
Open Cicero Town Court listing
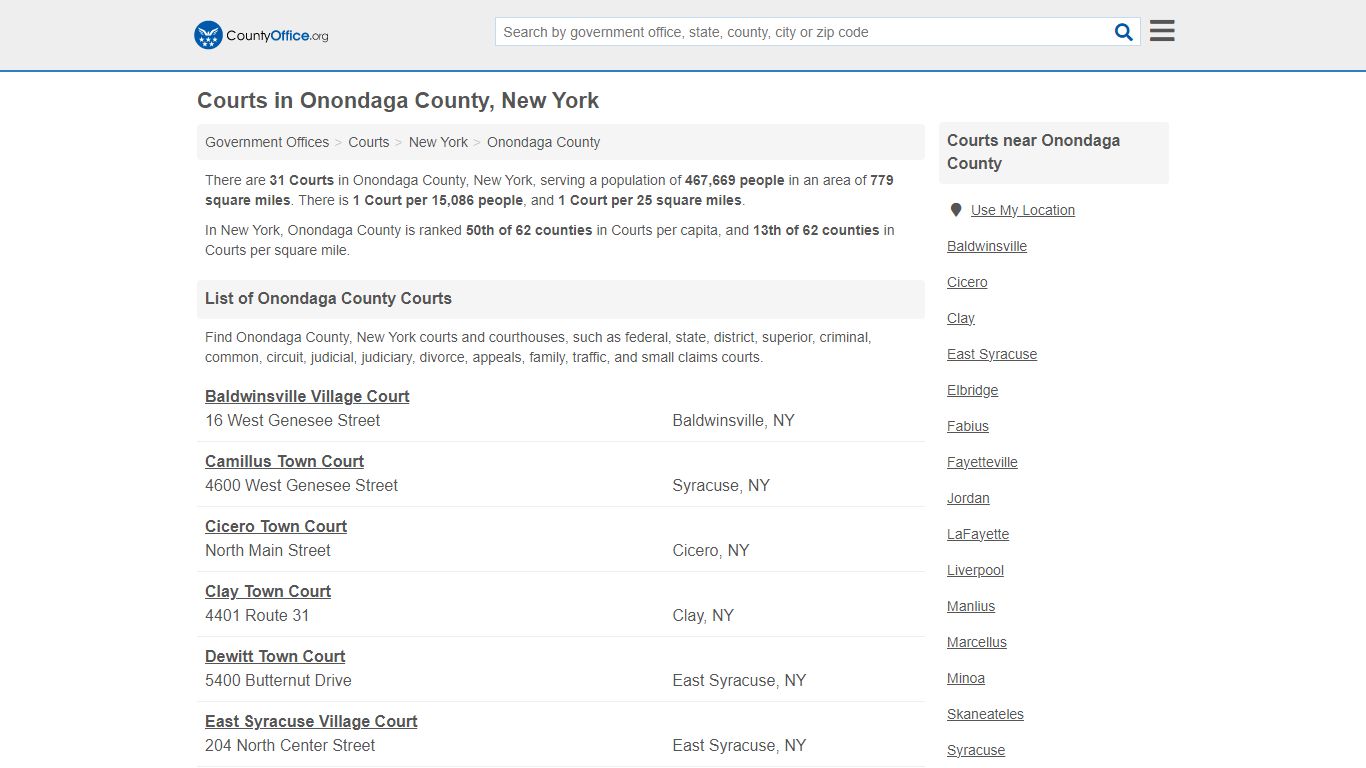tap(276, 526)
